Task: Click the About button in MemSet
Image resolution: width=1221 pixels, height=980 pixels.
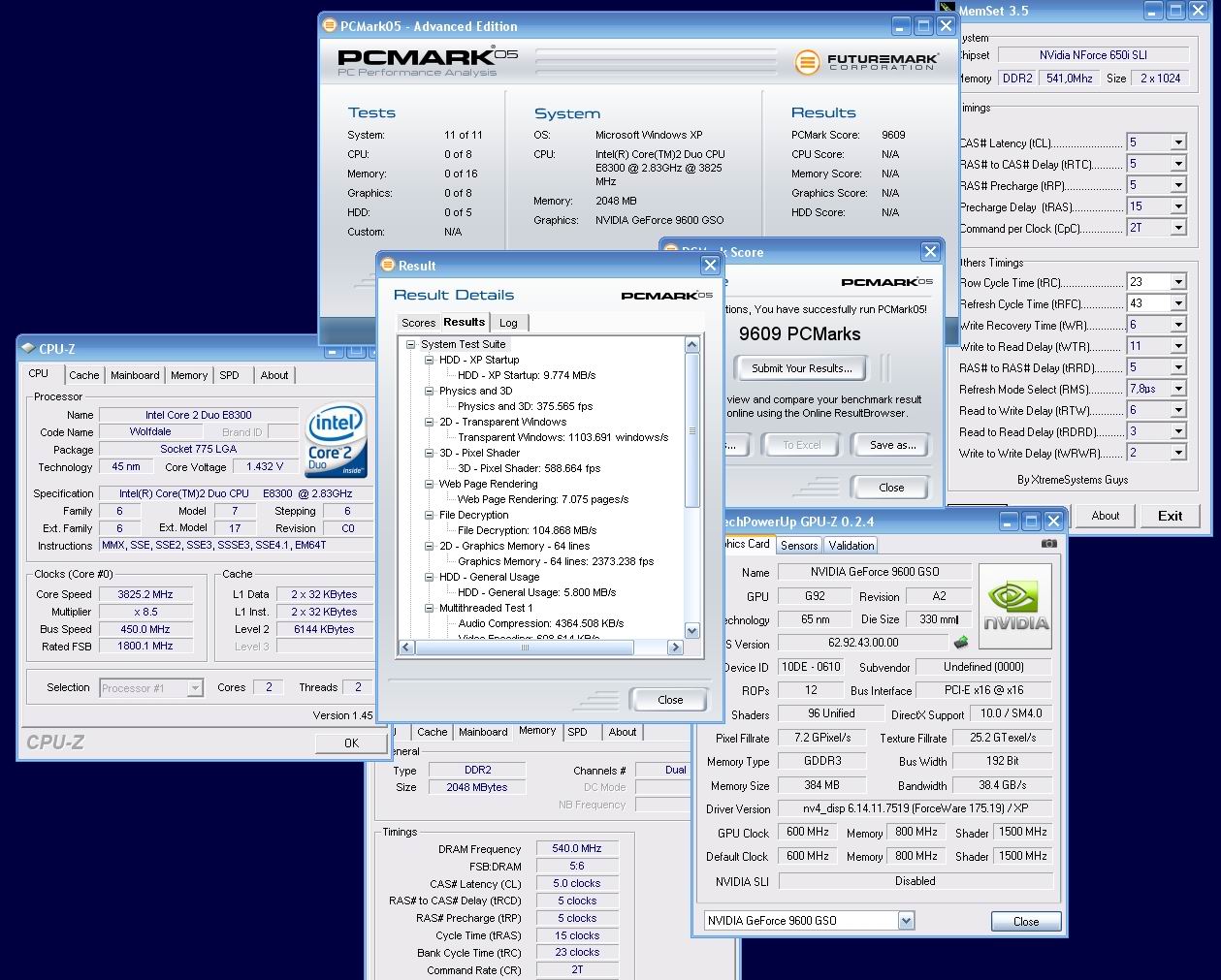Action: pos(1106,516)
